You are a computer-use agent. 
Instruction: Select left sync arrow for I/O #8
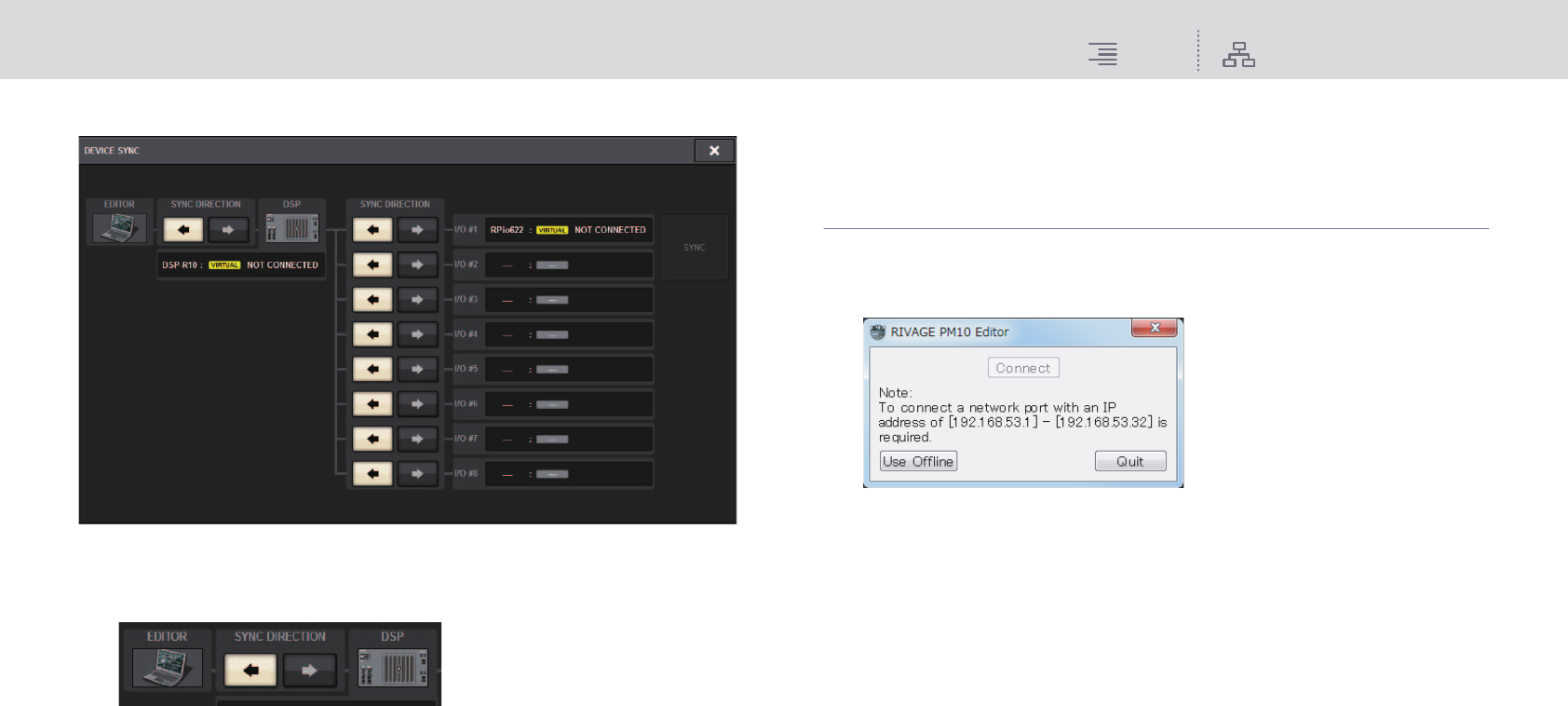(x=372, y=474)
